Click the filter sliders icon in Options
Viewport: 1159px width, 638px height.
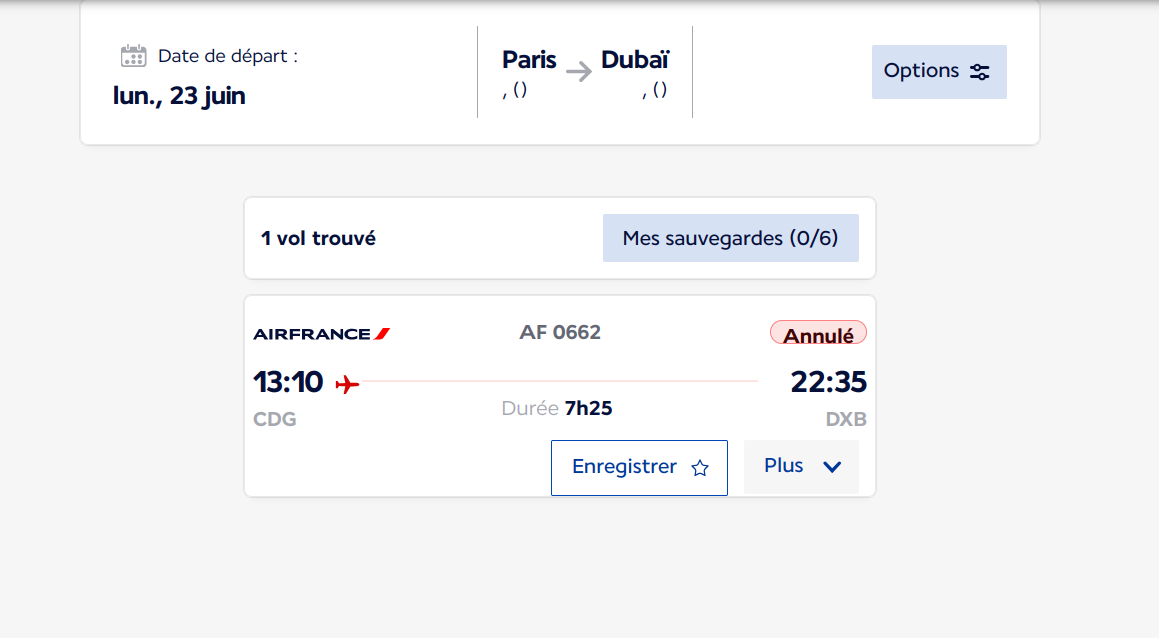[x=980, y=72]
